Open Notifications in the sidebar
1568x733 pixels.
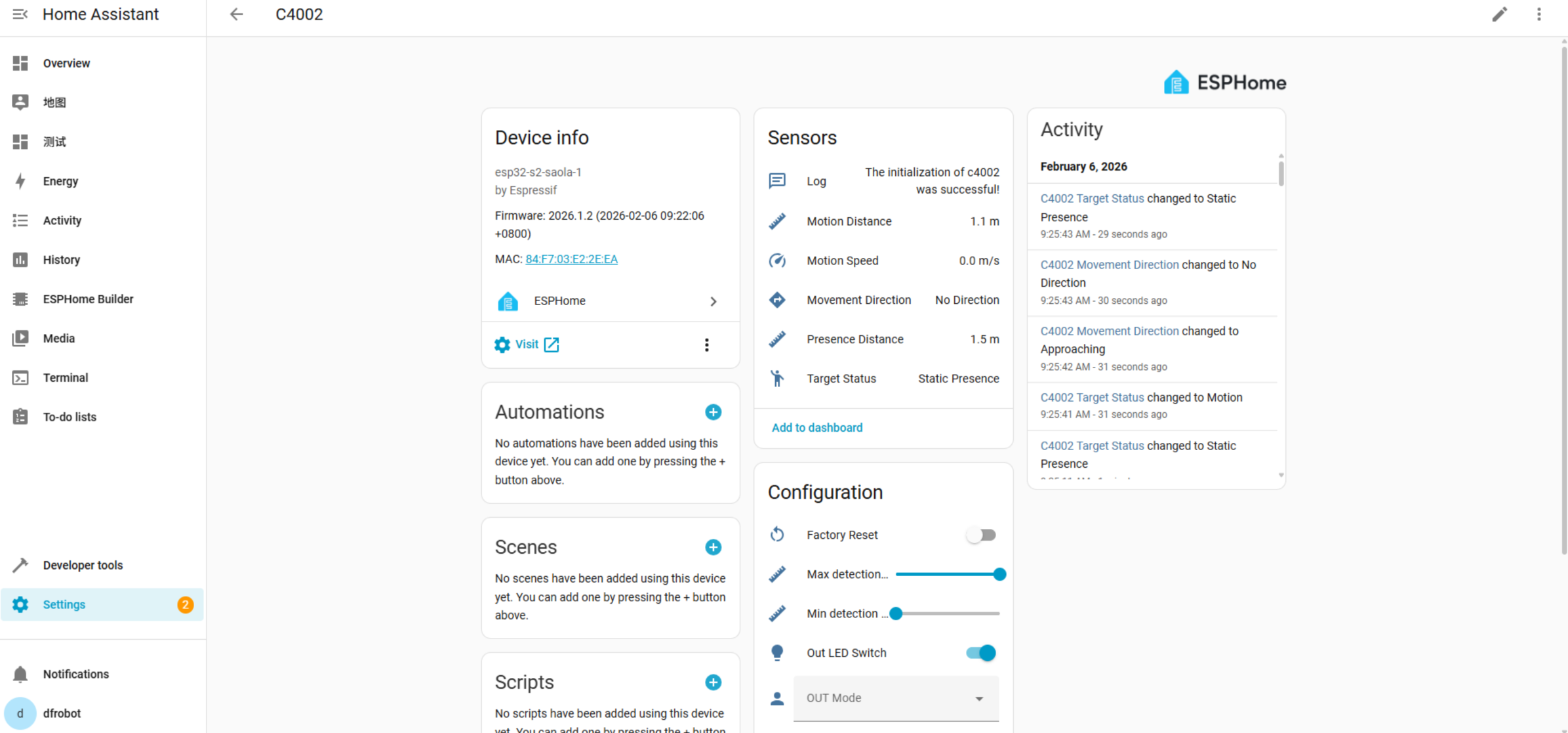click(102, 674)
